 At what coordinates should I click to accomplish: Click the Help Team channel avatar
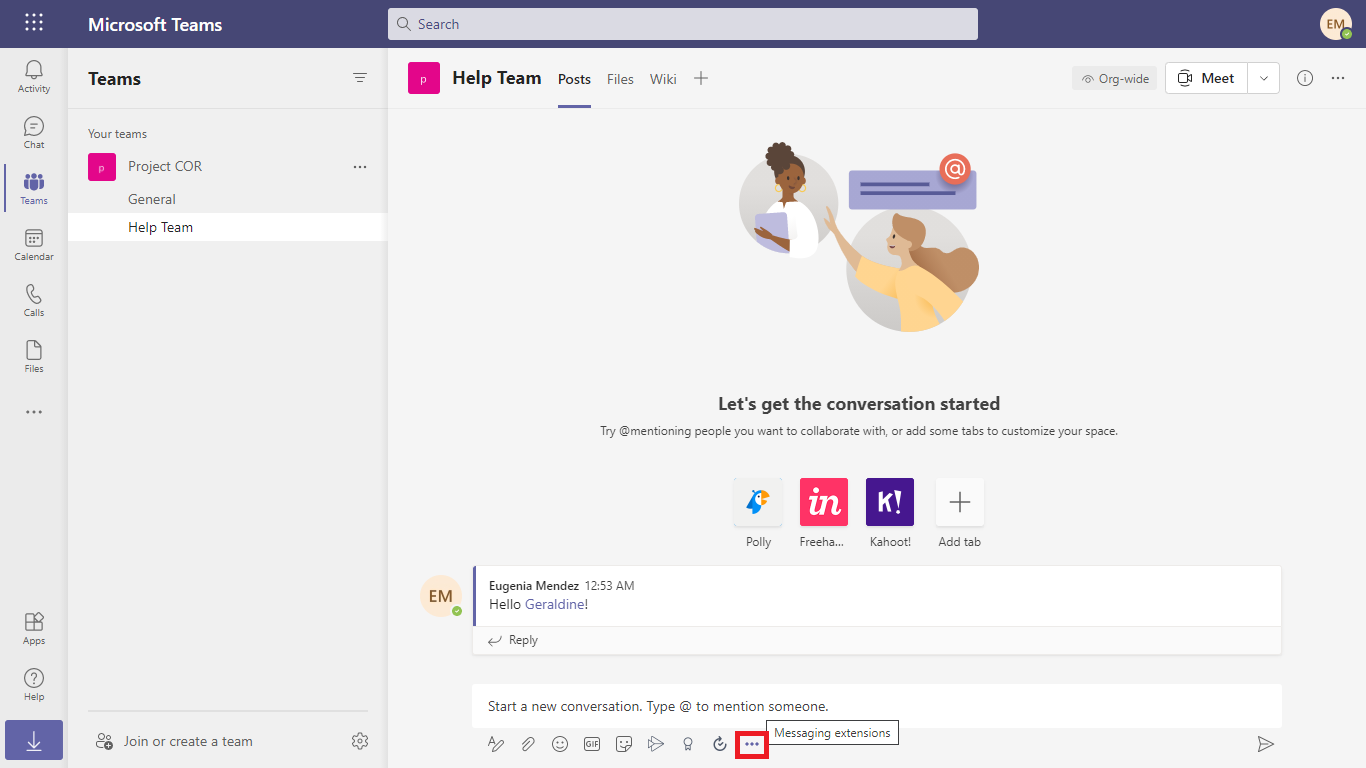click(x=424, y=78)
